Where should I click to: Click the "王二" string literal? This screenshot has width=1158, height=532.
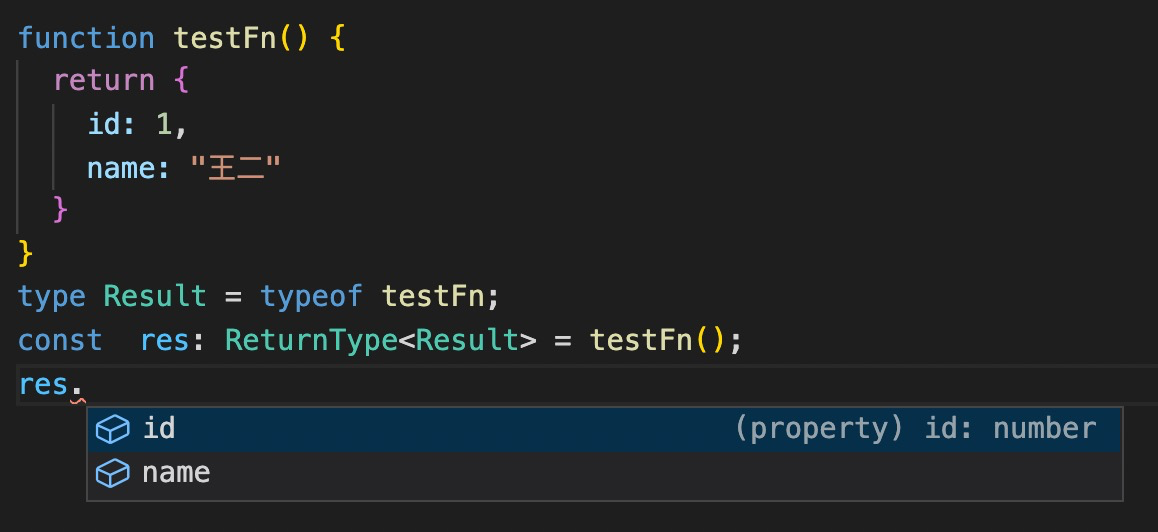(x=235, y=167)
